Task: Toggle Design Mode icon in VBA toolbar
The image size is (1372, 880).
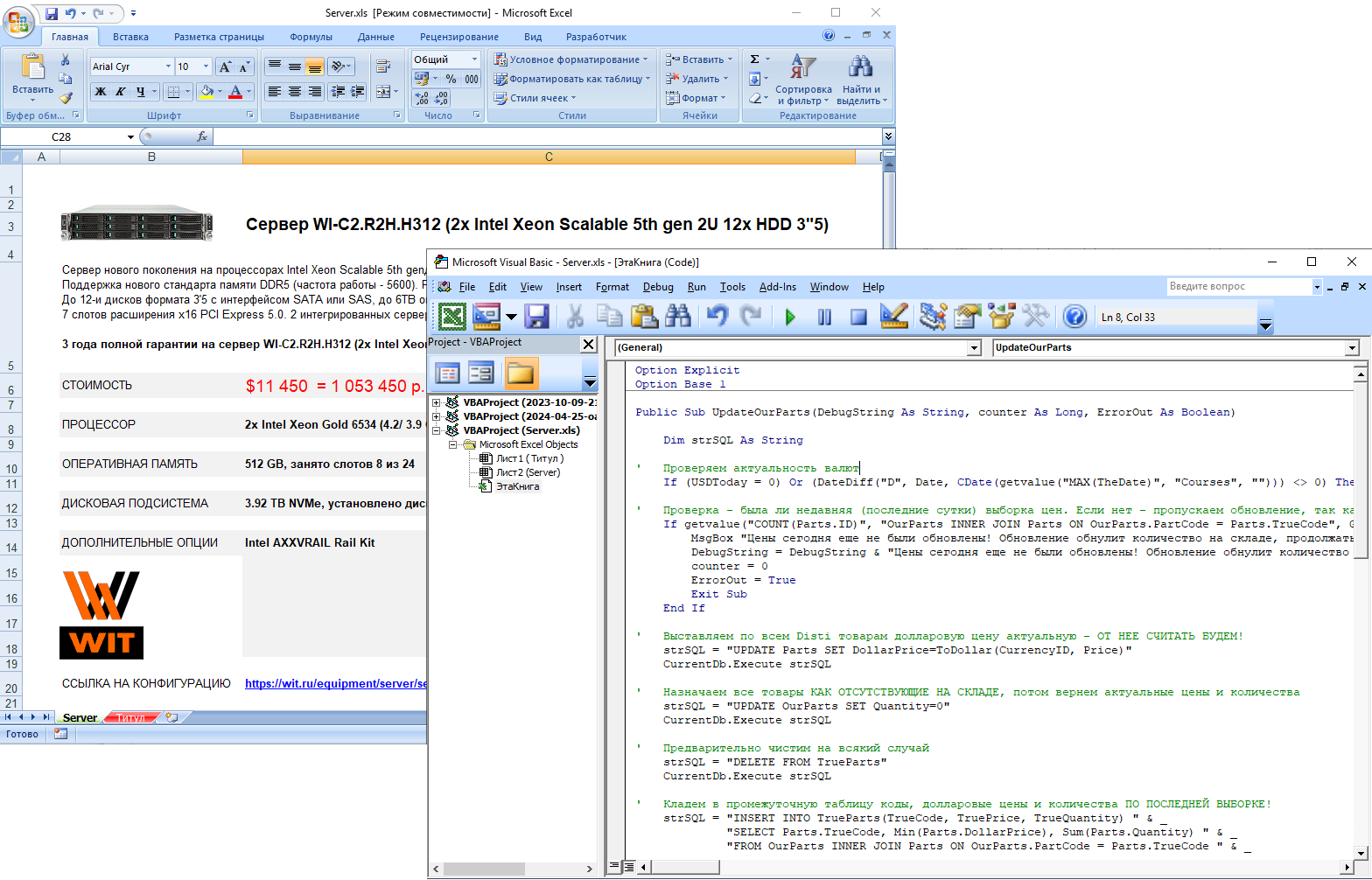Action: click(893, 316)
